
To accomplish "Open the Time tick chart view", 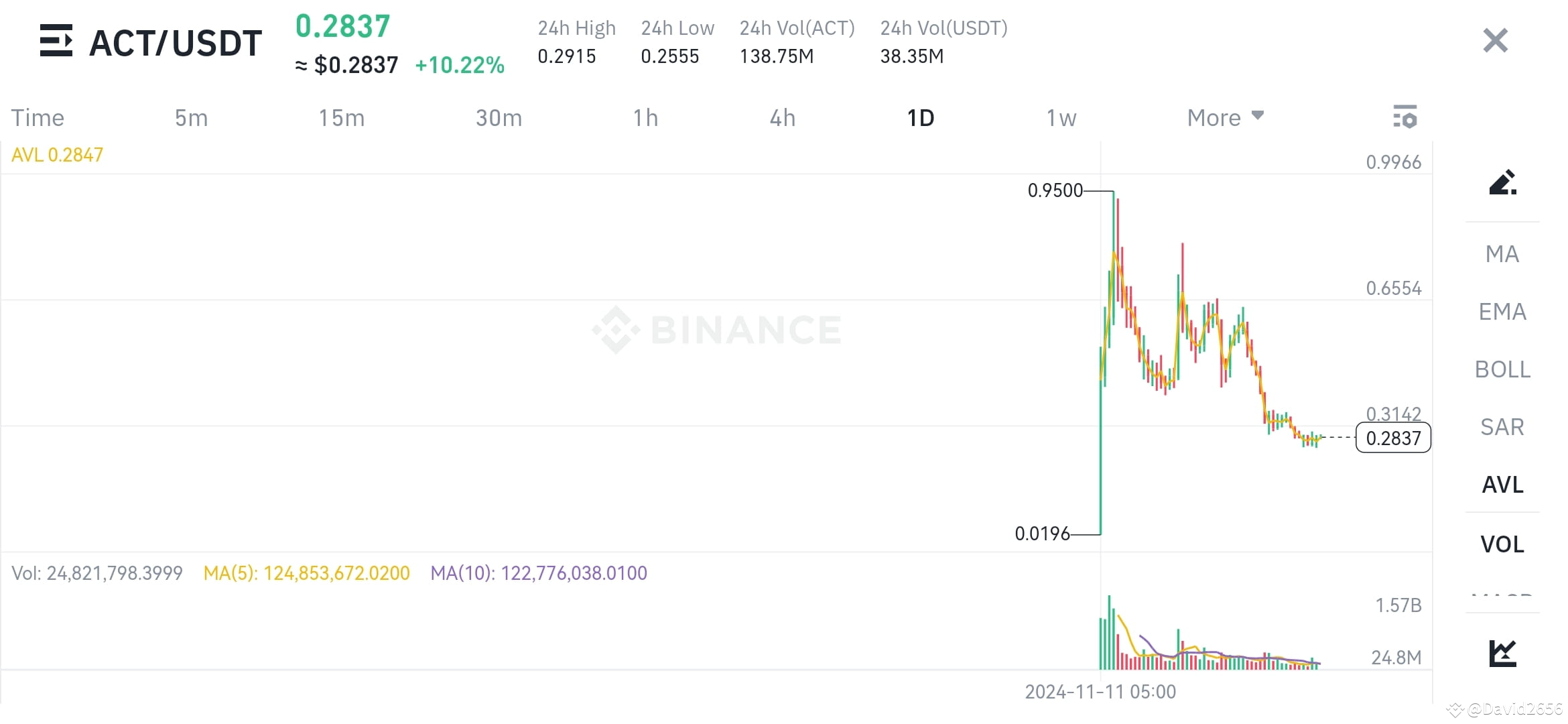I will coord(37,117).
